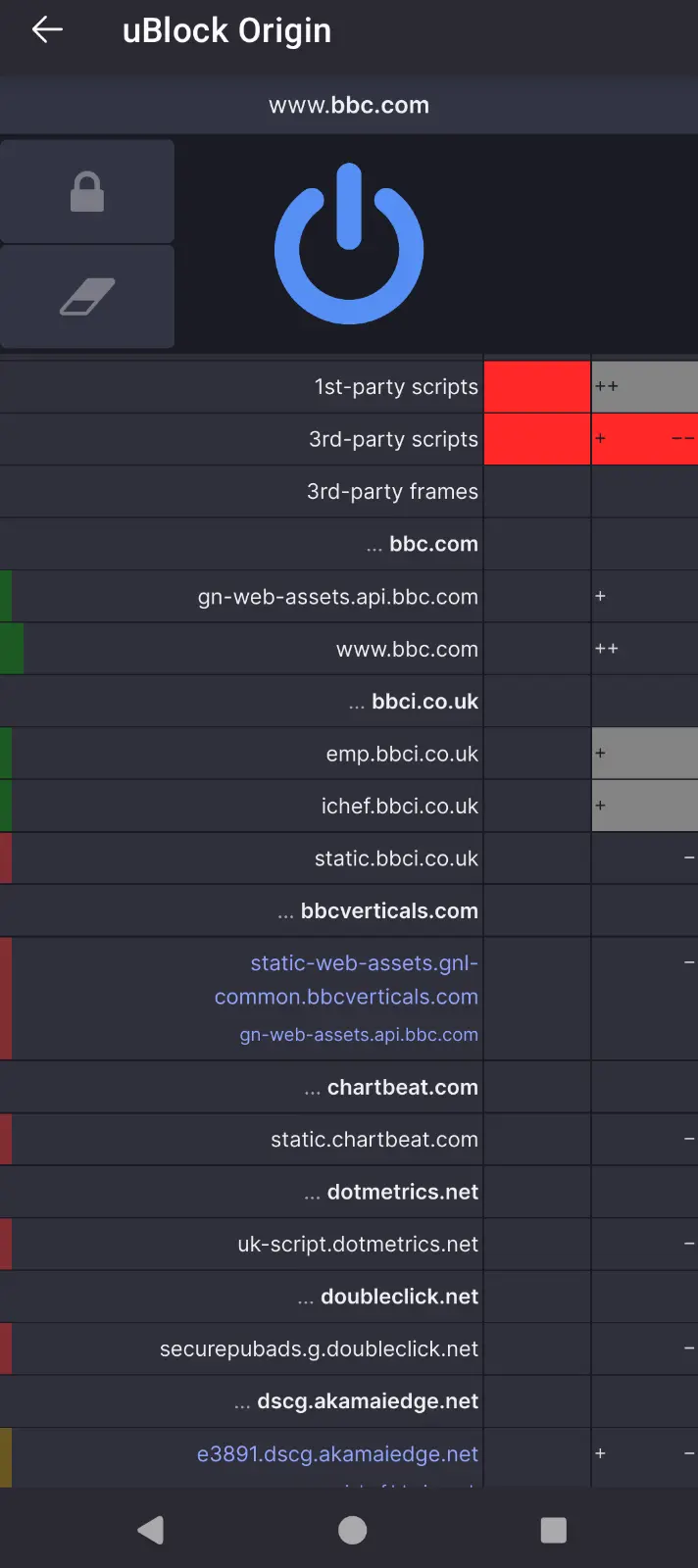Screen dimensions: 698x1568
Task: Click local rule cell for static.bbci.co.uk
Action: [645, 858]
